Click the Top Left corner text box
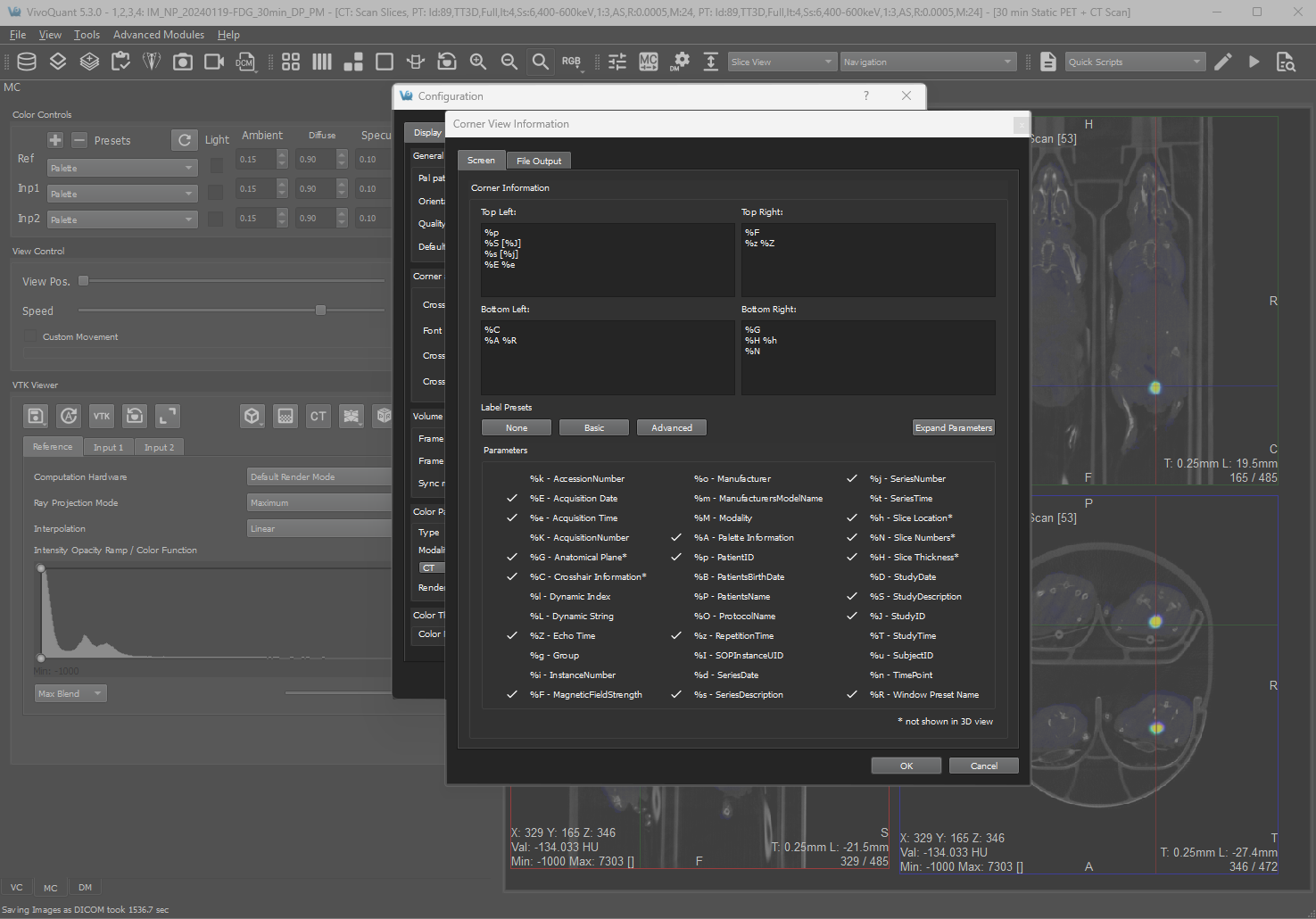This screenshot has width=1316, height=919. click(x=608, y=260)
